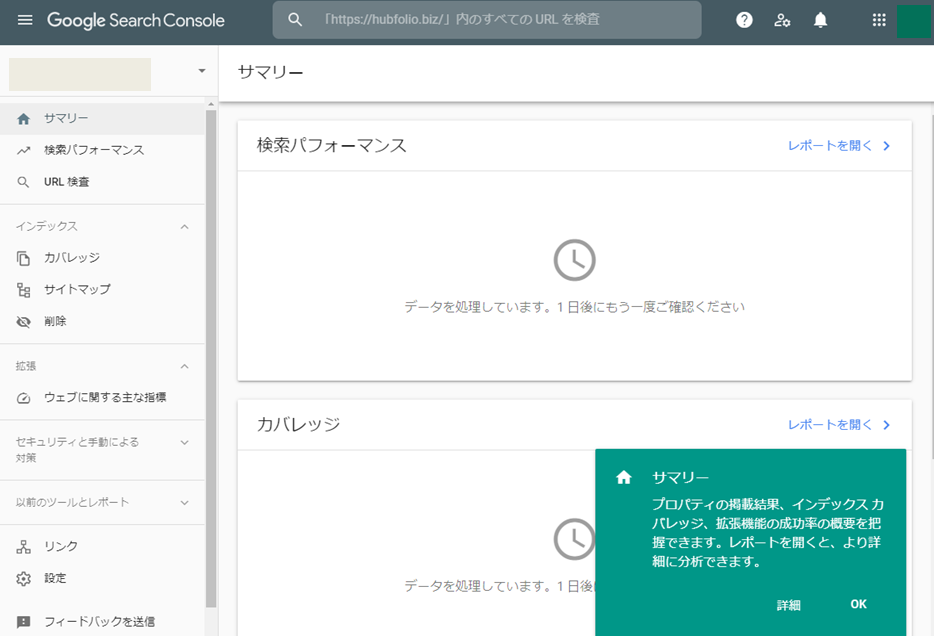
Task: Open the 検索パフォーマンス report via レポートを開く
Action: click(830, 146)
